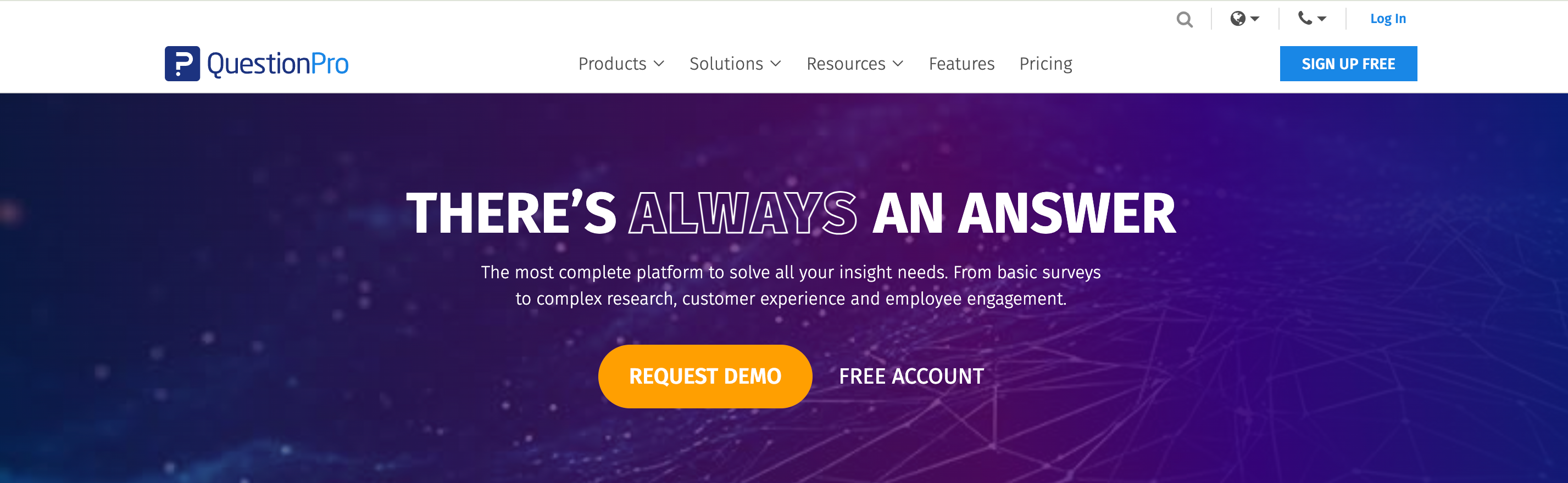
Task: Click the QuestionPro square P logo
Action: pos(182,63)
